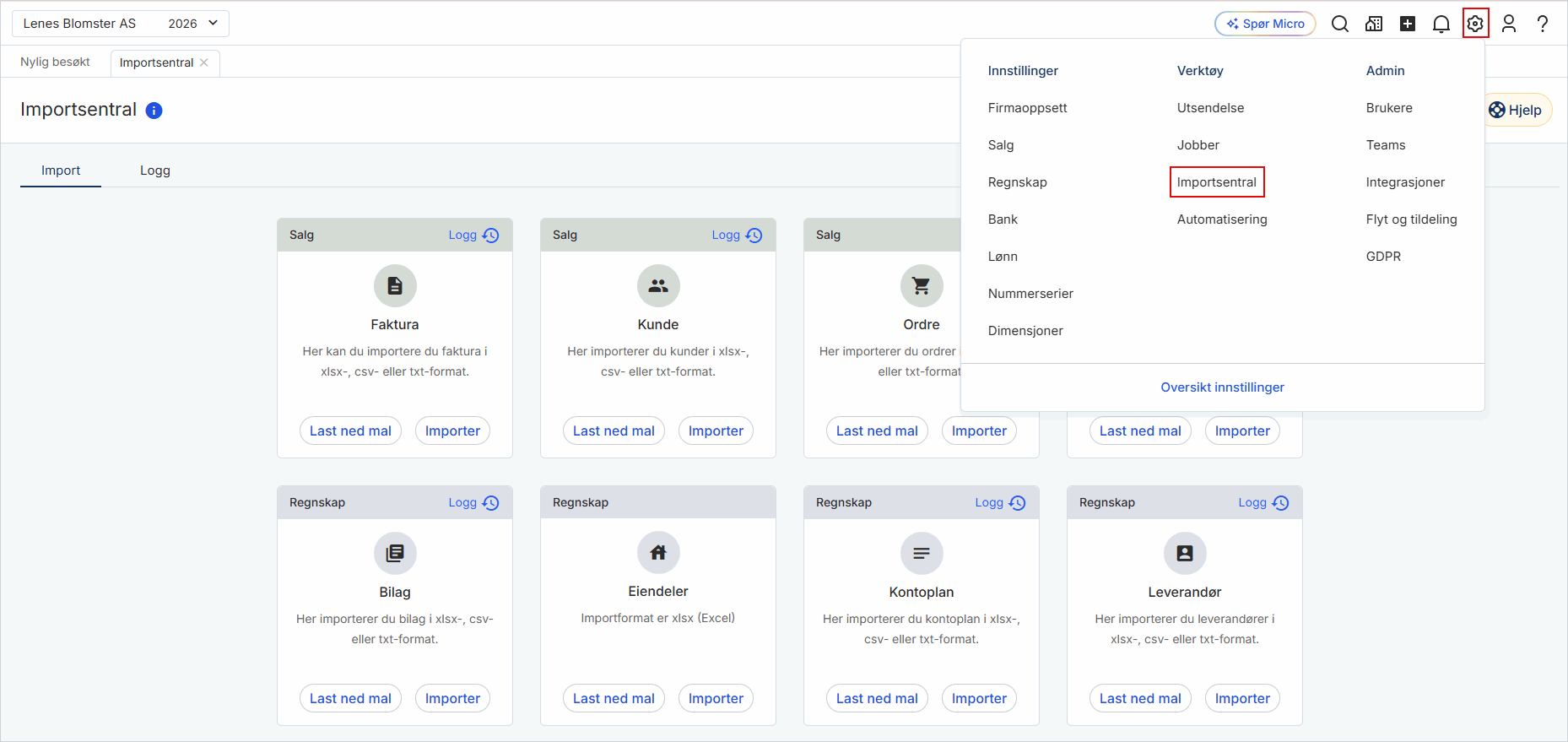Click the question mark help icon
Screen dimensions: 1568x742
pos(1543,24)
